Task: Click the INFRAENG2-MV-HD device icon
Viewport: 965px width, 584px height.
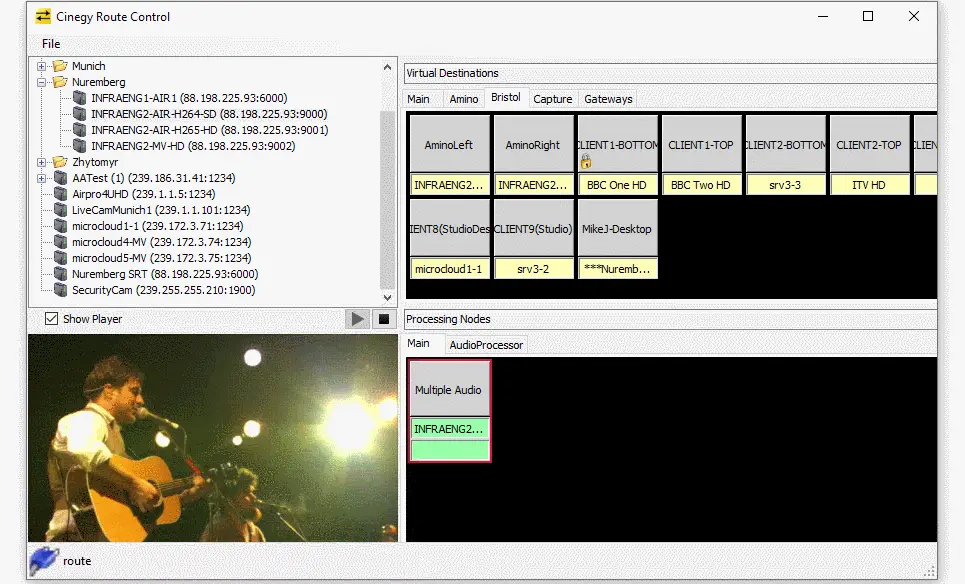Action: [78, 146]
